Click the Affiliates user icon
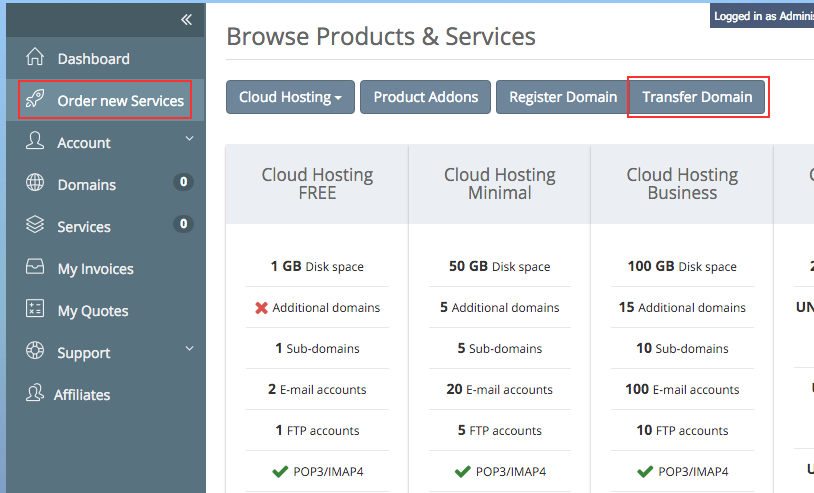Image resolution: width=814 pixels, height=493 pixels. [x=35, y=394]
